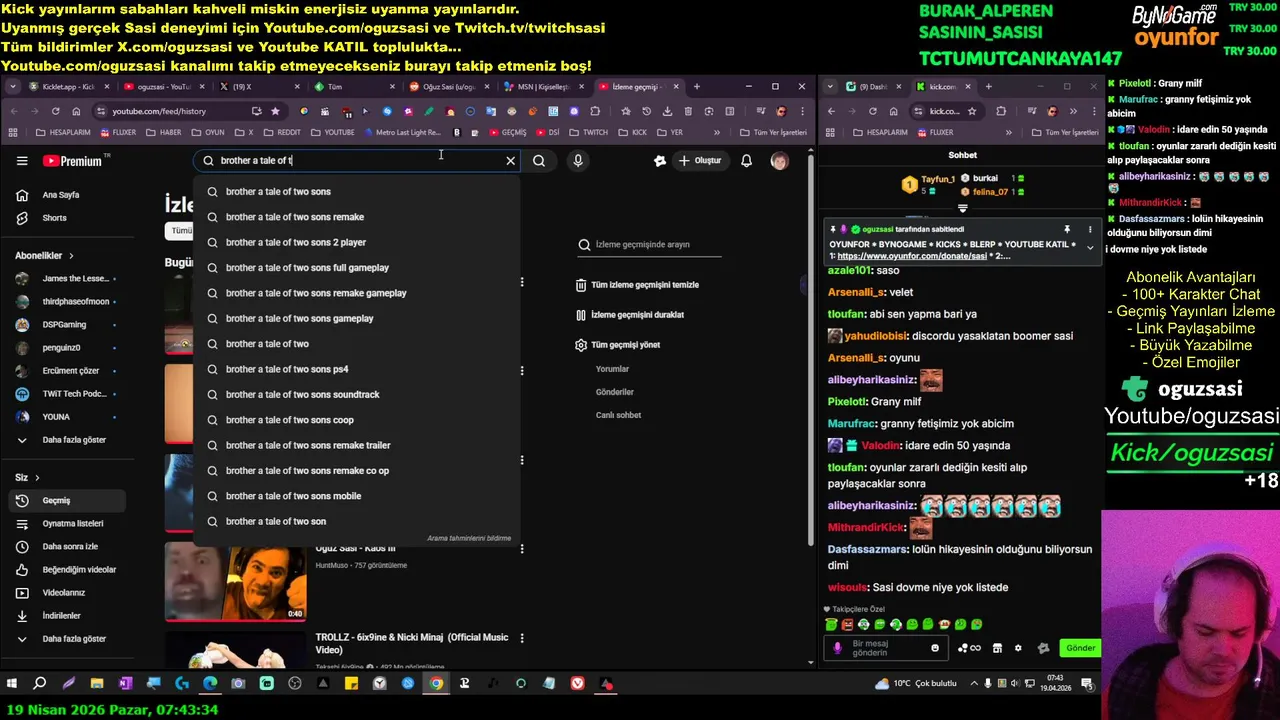Expand the Siz section chevron
This screenshot has width=1280, height=720.
pyautogui.click(x=37, y=478)
